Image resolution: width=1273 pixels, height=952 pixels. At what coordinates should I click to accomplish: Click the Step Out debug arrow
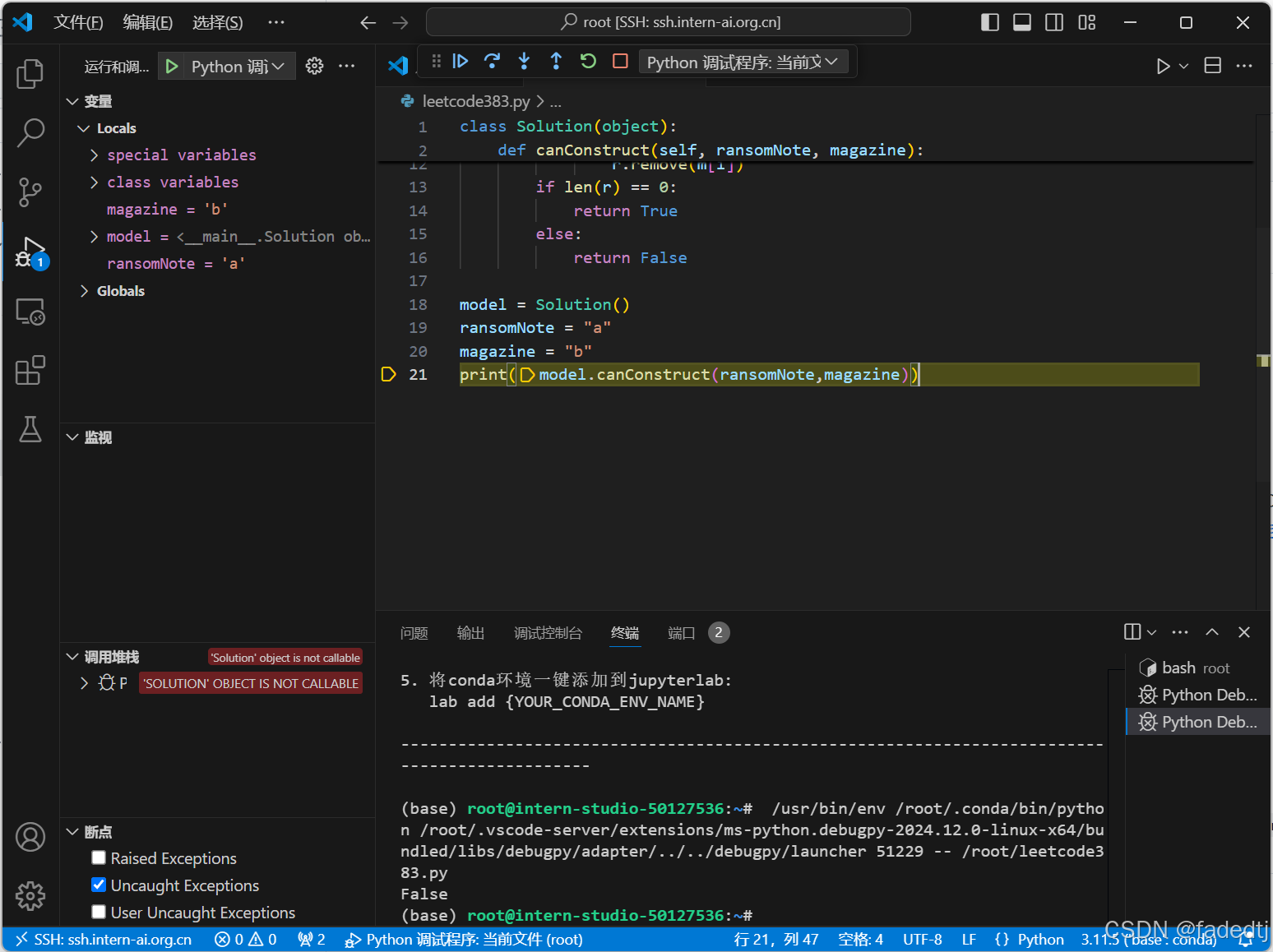[556, 62]
